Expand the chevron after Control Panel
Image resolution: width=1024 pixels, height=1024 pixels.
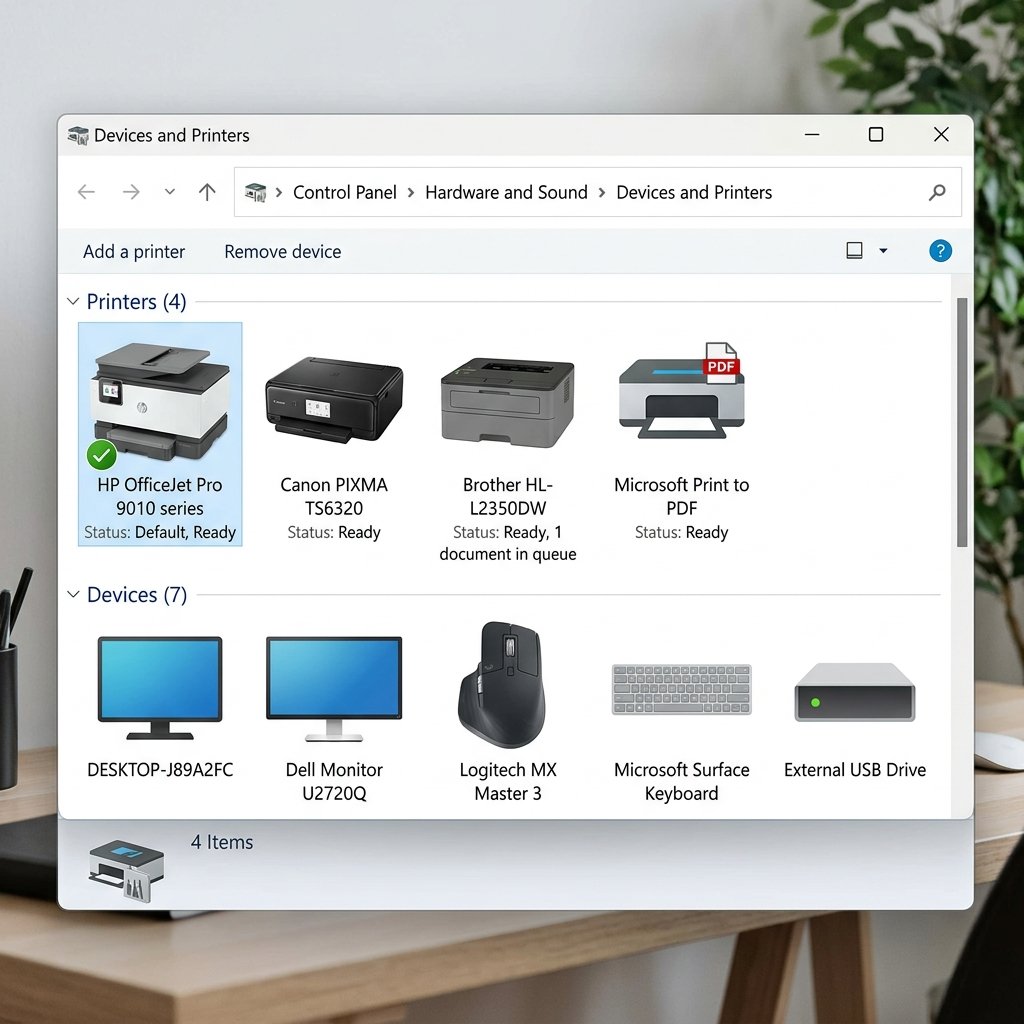click(411, 192)
